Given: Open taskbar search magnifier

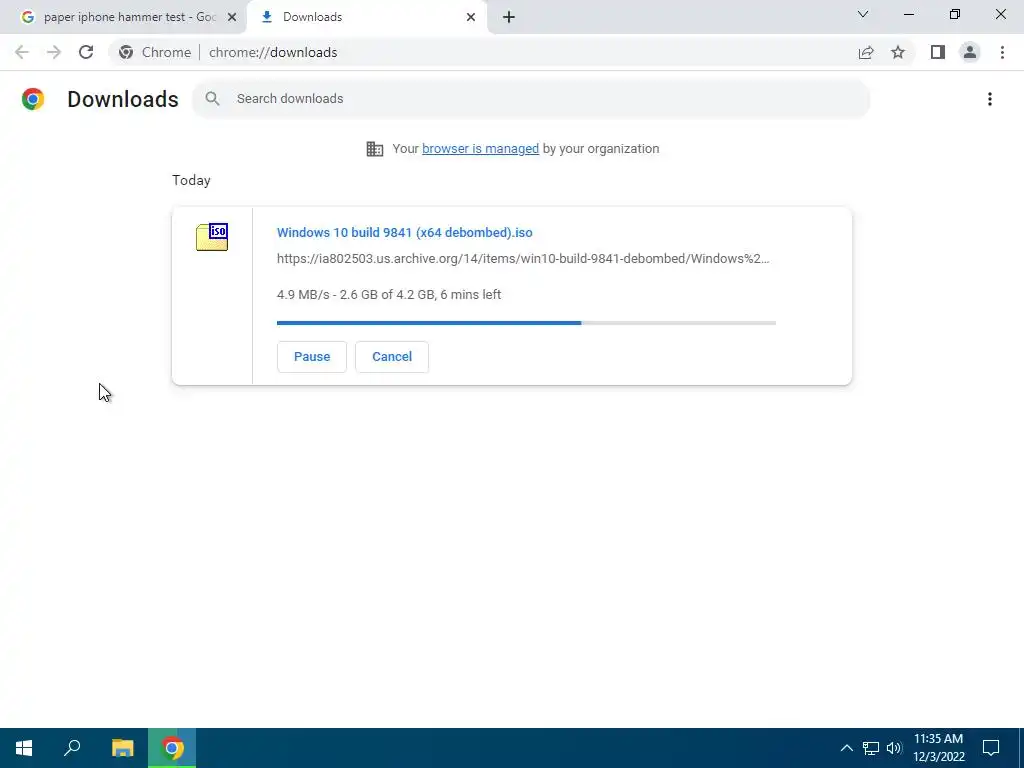Looking at the screenshot, I should pyautogui.click(x=72, y=748).
